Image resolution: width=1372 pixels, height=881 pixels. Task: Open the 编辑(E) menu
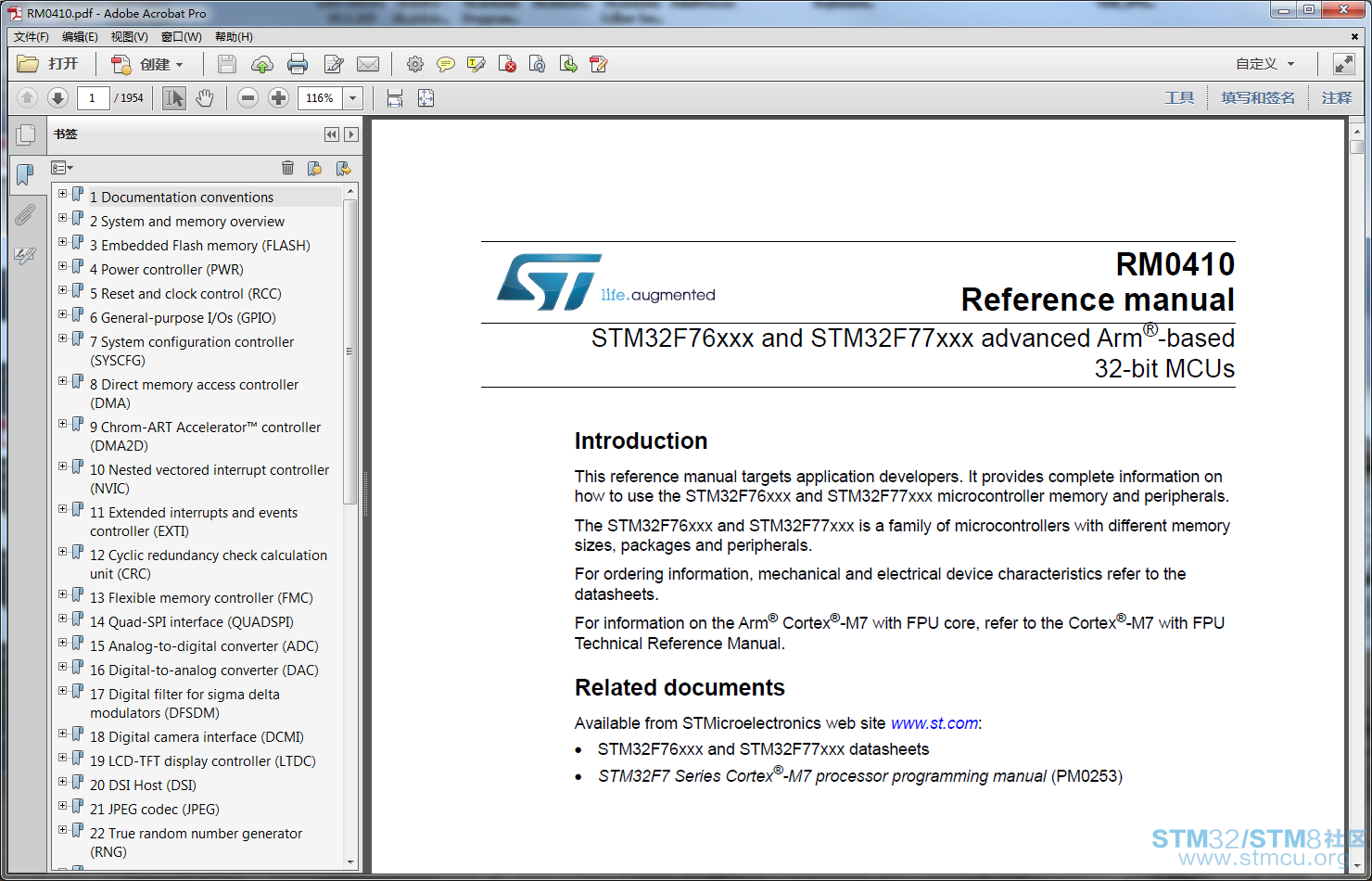pos(80,37)
